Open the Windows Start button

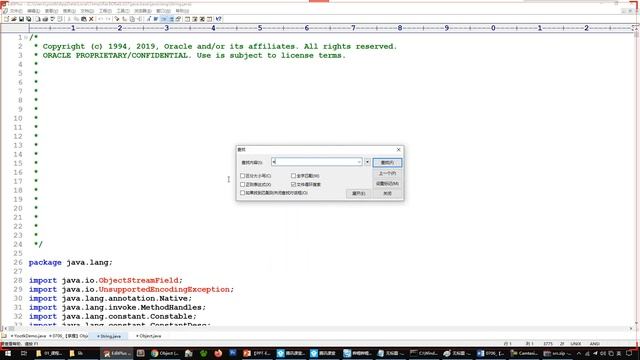7,353
